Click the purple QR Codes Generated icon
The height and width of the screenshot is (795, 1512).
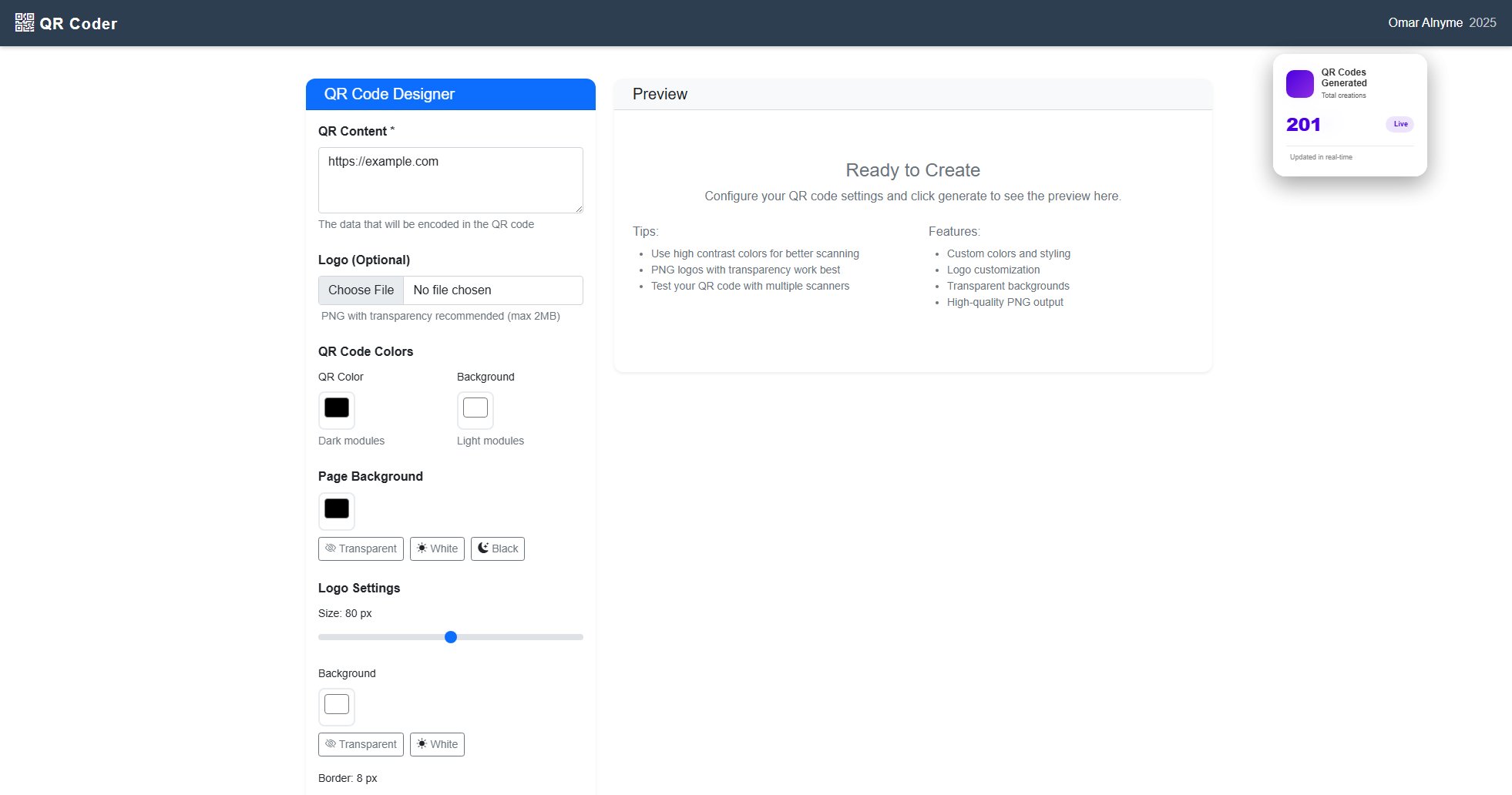[1299, 84]
